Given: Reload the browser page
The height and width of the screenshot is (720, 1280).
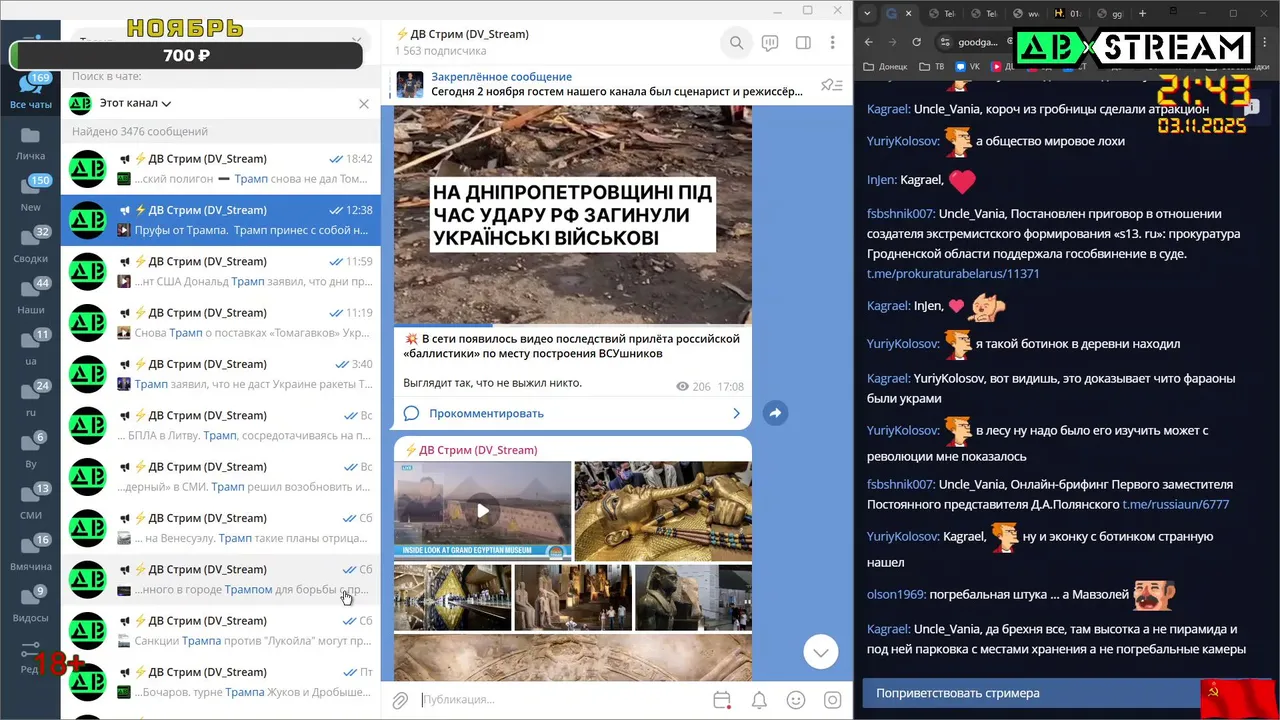Looking at the screenshot, I should (917, 42).
